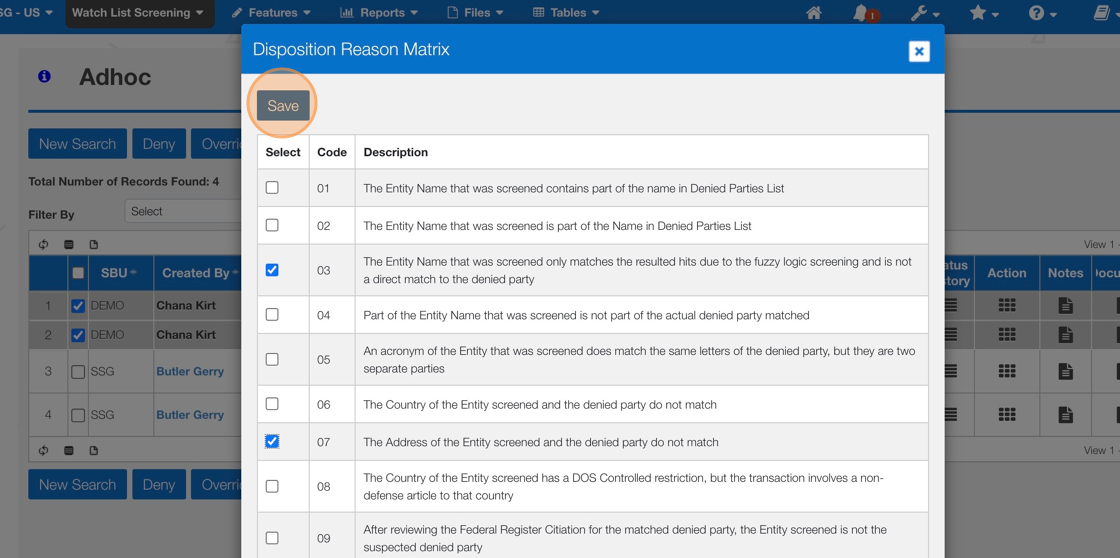Viewport: 1120px width, 558px height.
Task: Select the code 06 country mismatch description
Action: (539, 404)
